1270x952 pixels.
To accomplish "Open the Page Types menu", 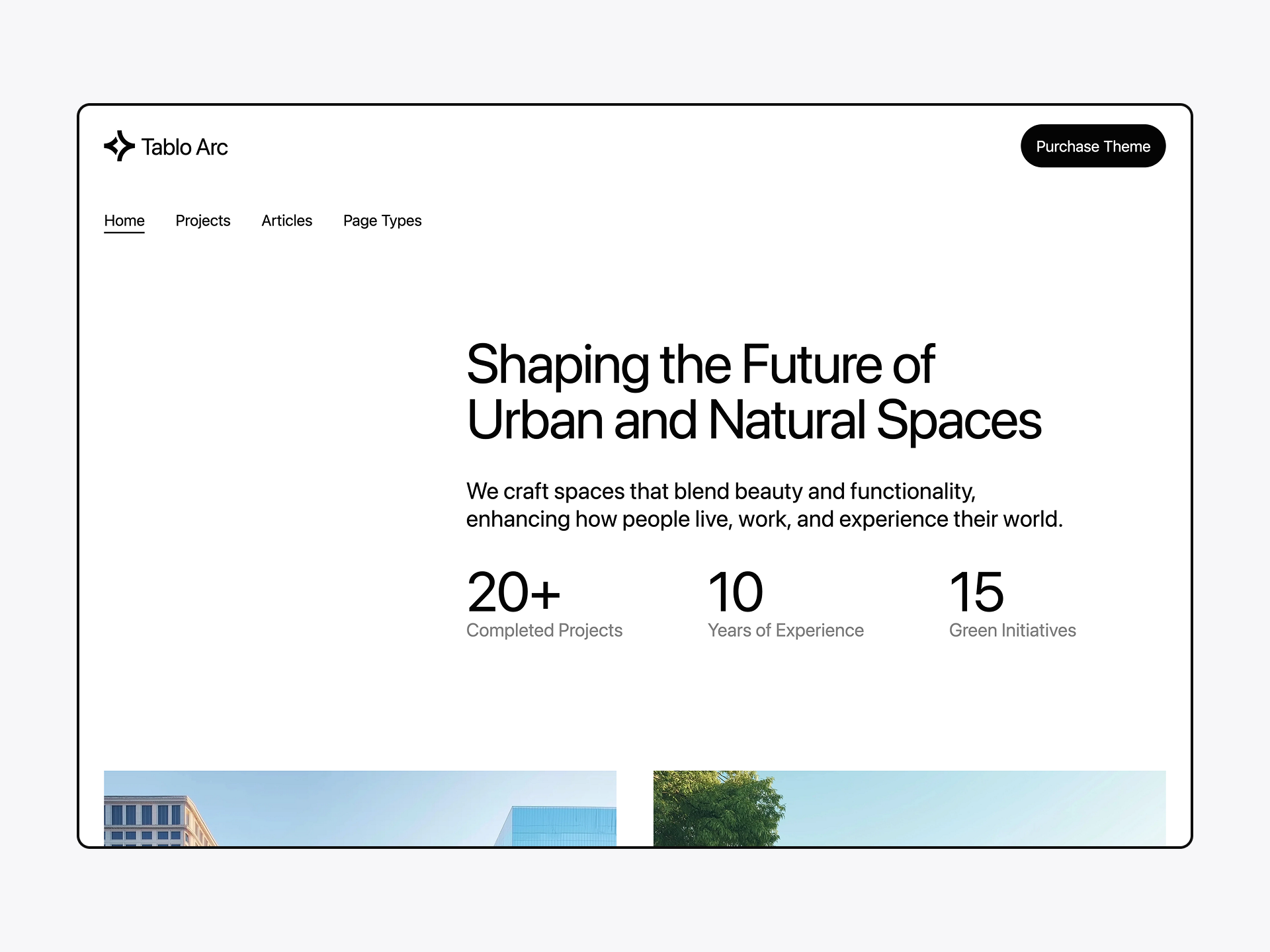I will click(382, 221).
